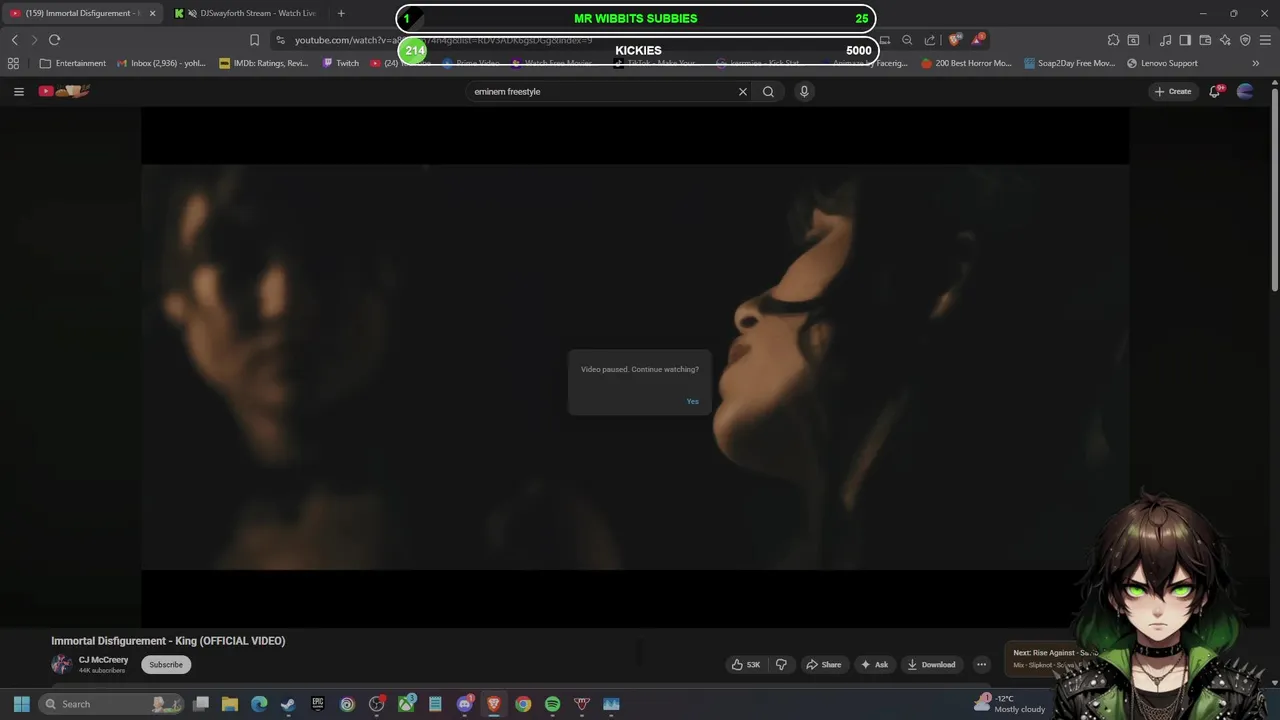The height and width of the screenshot is (720, 1280).
Task: Open the Share video button
Action: tap(824, 664)
